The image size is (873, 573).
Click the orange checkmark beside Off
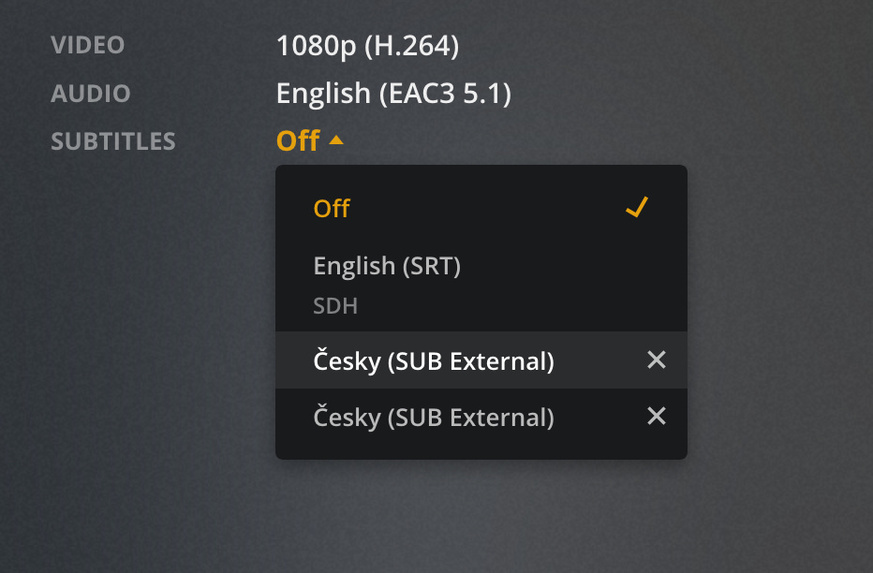click(x=636, y=207)
